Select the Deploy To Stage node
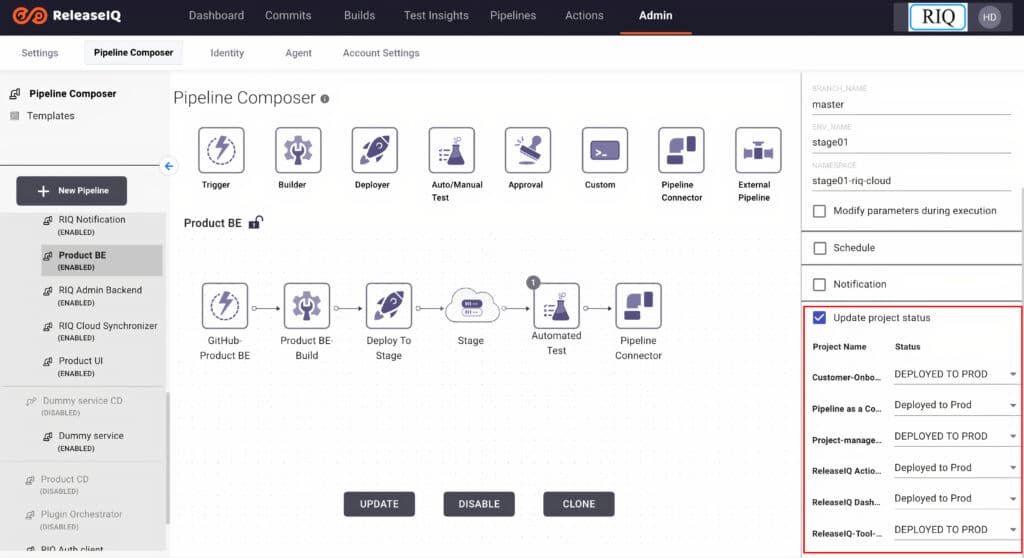1024x558 pixels. (x=389, y=306)
